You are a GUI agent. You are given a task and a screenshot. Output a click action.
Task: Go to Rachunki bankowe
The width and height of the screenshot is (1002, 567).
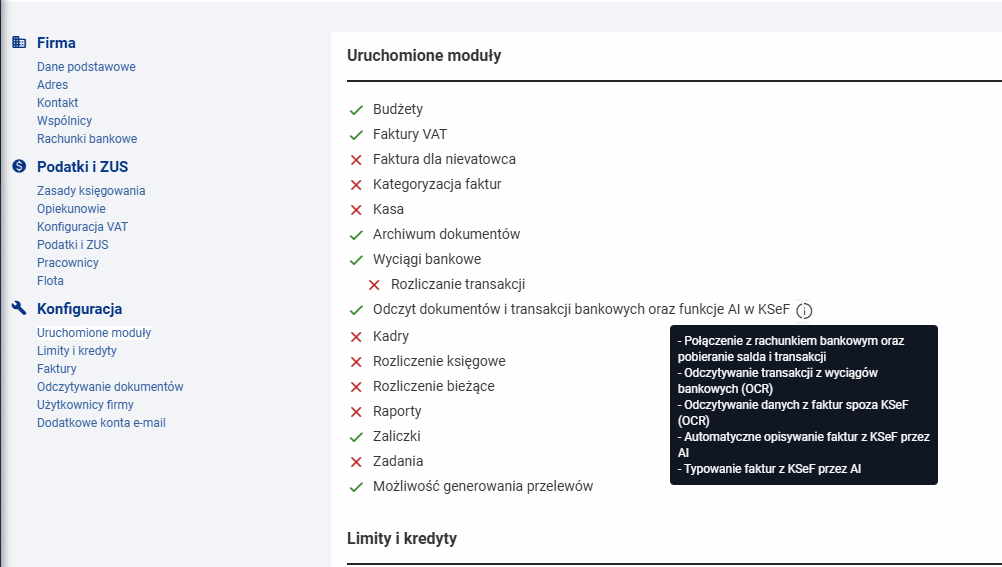click(x=87, y=139)
